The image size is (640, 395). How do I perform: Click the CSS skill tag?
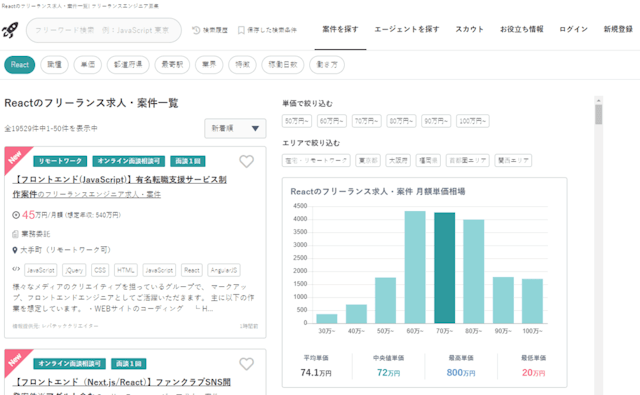coord(100,270)
